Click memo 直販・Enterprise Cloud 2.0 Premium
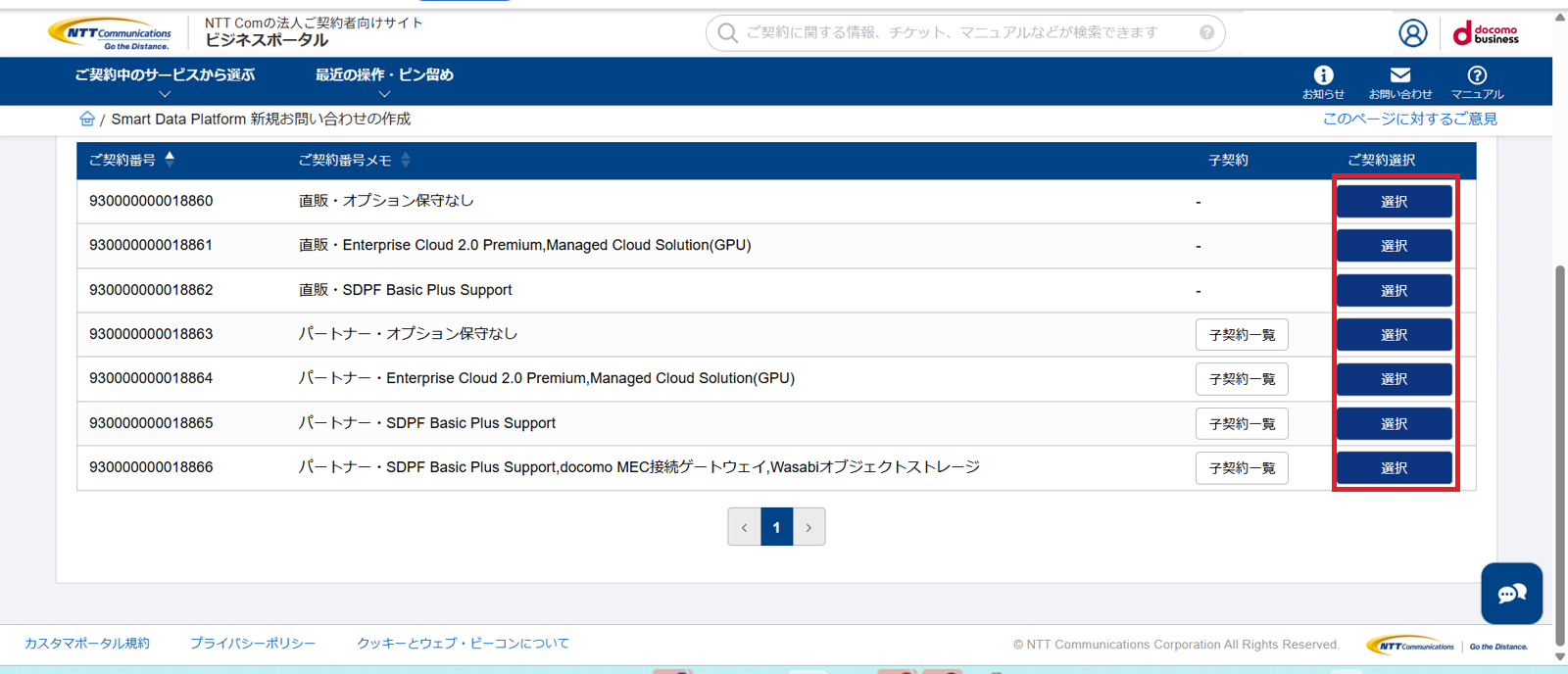This screenshot has width=1568, height=674. point(525,245)
